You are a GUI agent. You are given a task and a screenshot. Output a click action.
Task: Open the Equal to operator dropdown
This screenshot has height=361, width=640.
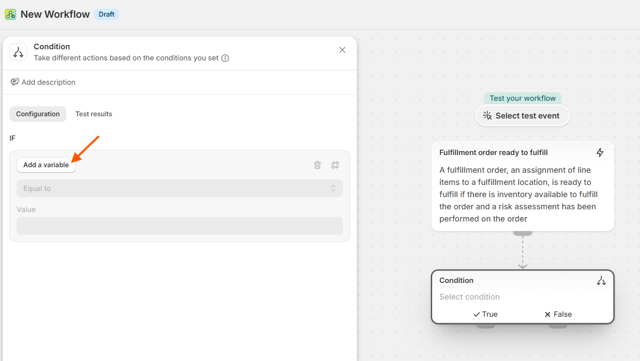click(180, 188)
